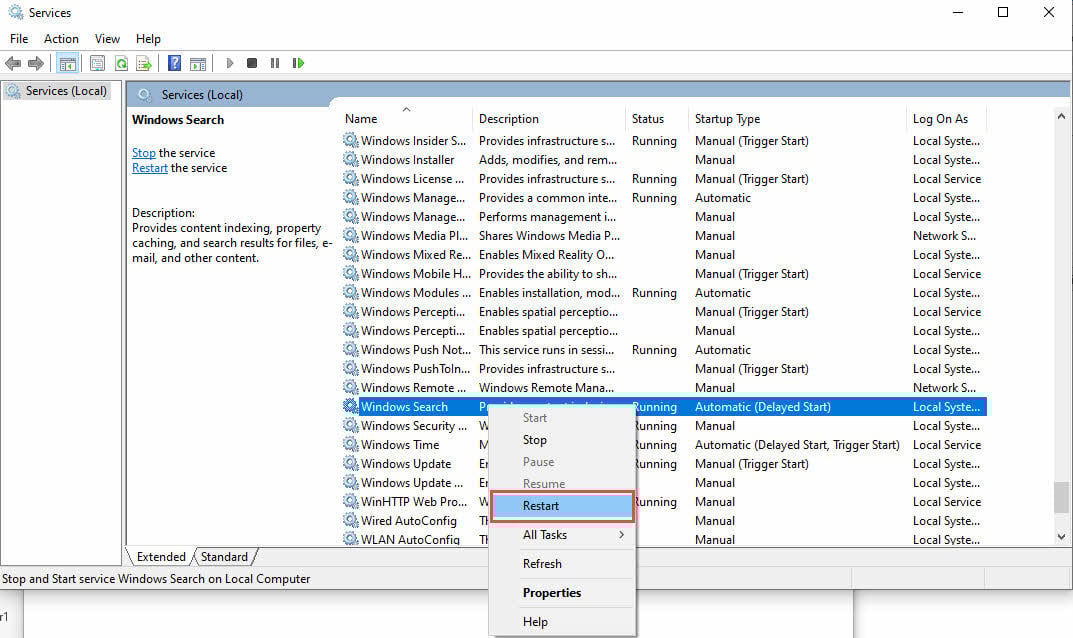Select the Windows Mixed Re... service row

[664, 255]
